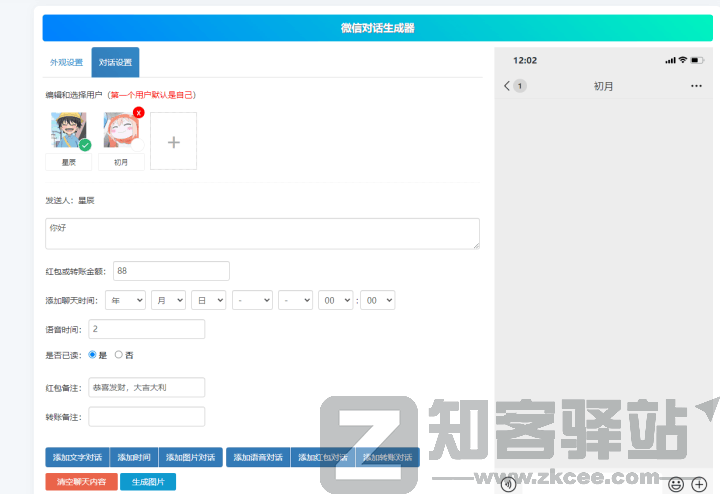
Task: Click the 初月 chat title in preview
Action: pos(603,86)
